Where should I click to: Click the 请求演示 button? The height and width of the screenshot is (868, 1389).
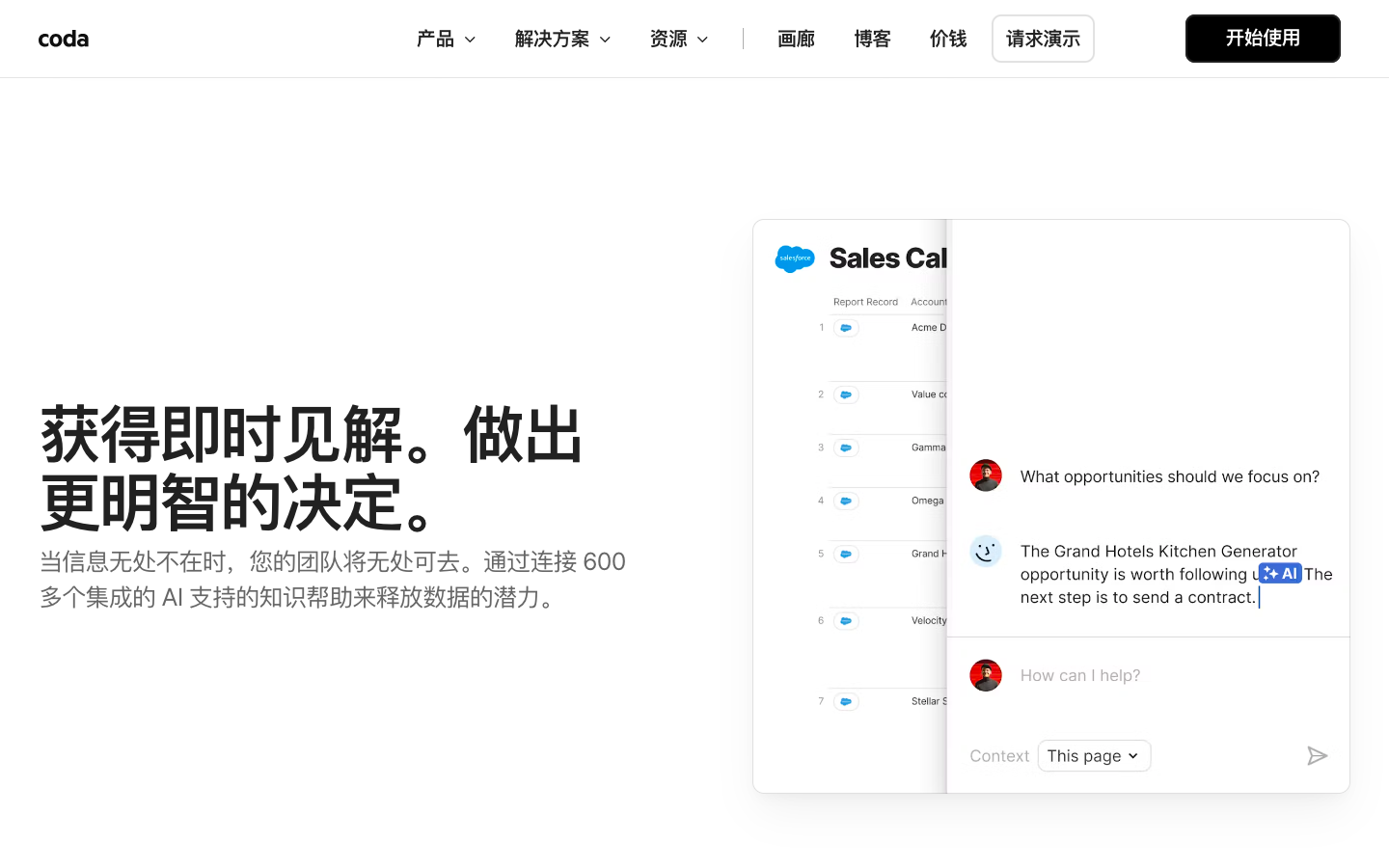(1043, 39)
